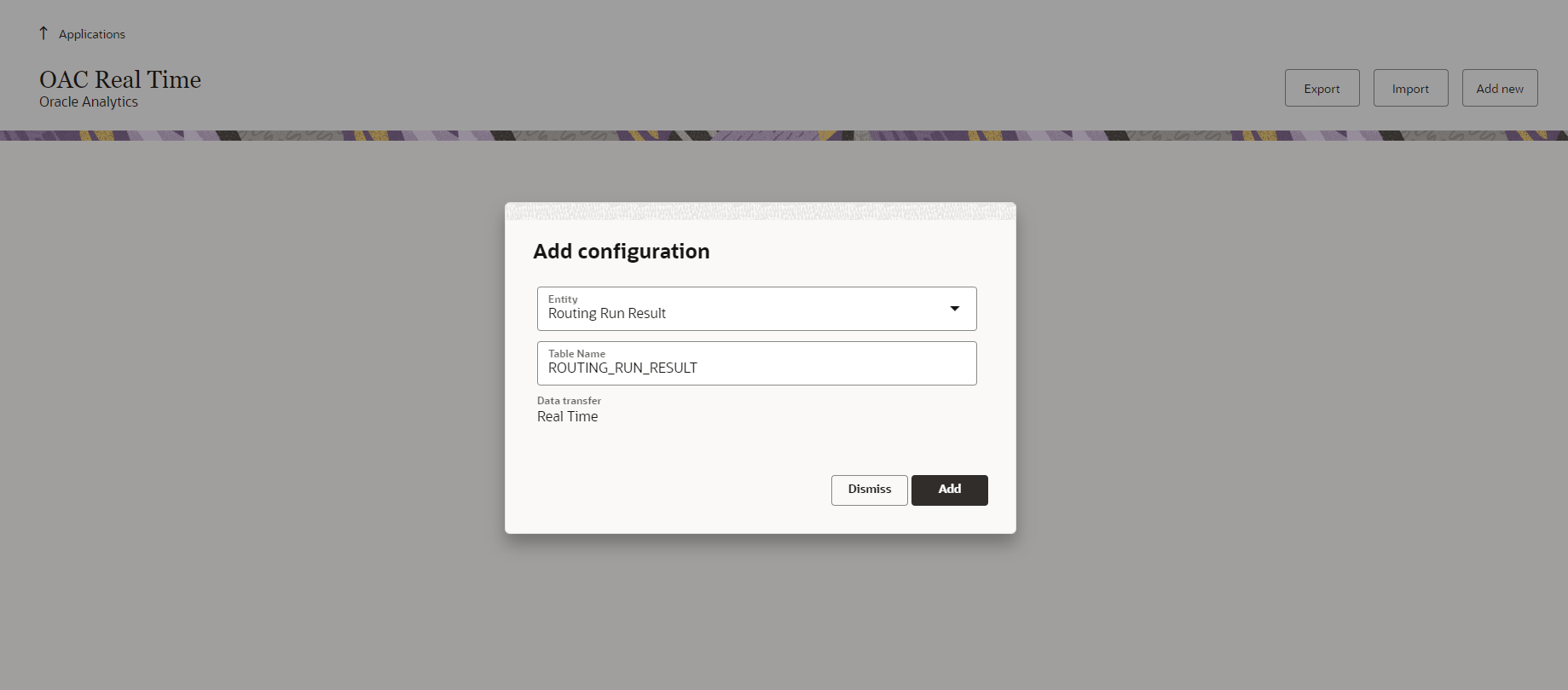Click the OAC Real Time page title
The image size is (1568, 690).
pyautogui.click(x=120, y=79)
